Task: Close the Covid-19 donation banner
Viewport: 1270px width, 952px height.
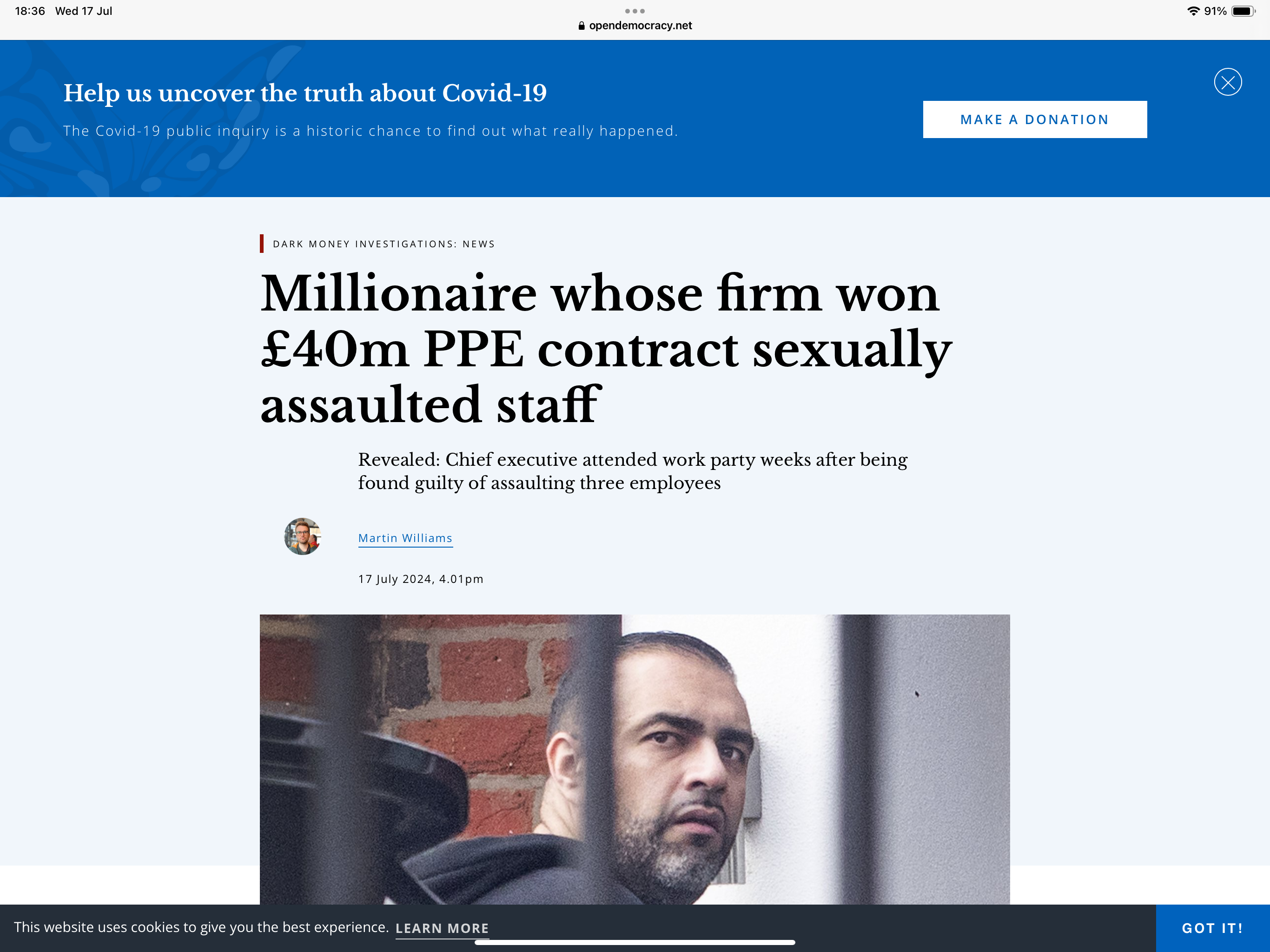Action: (x=1228, y=82)
